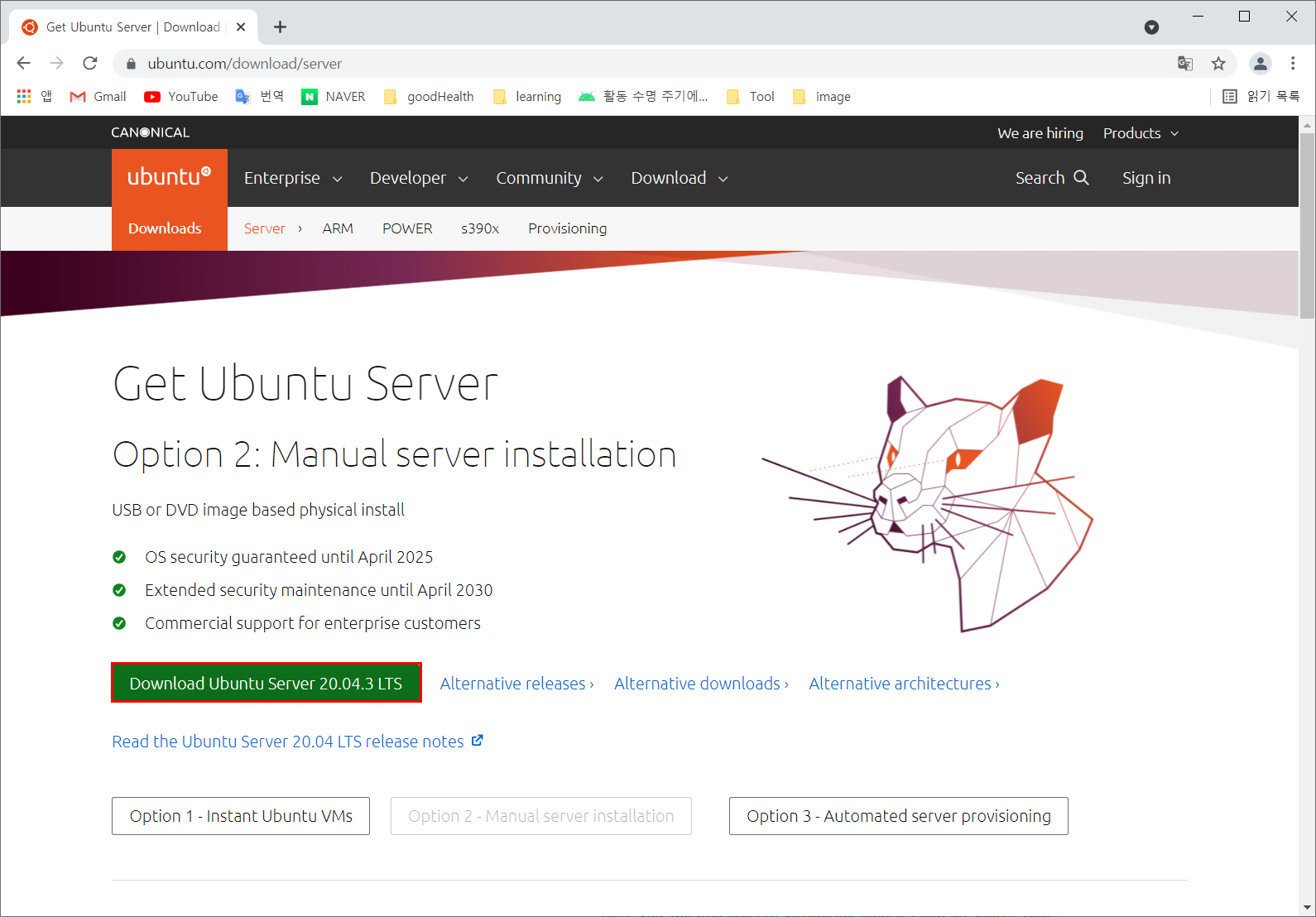Viewport: 1316px width, 917px height.
Task: Expand the Products dropdown
Action: tap(1141, 133)
